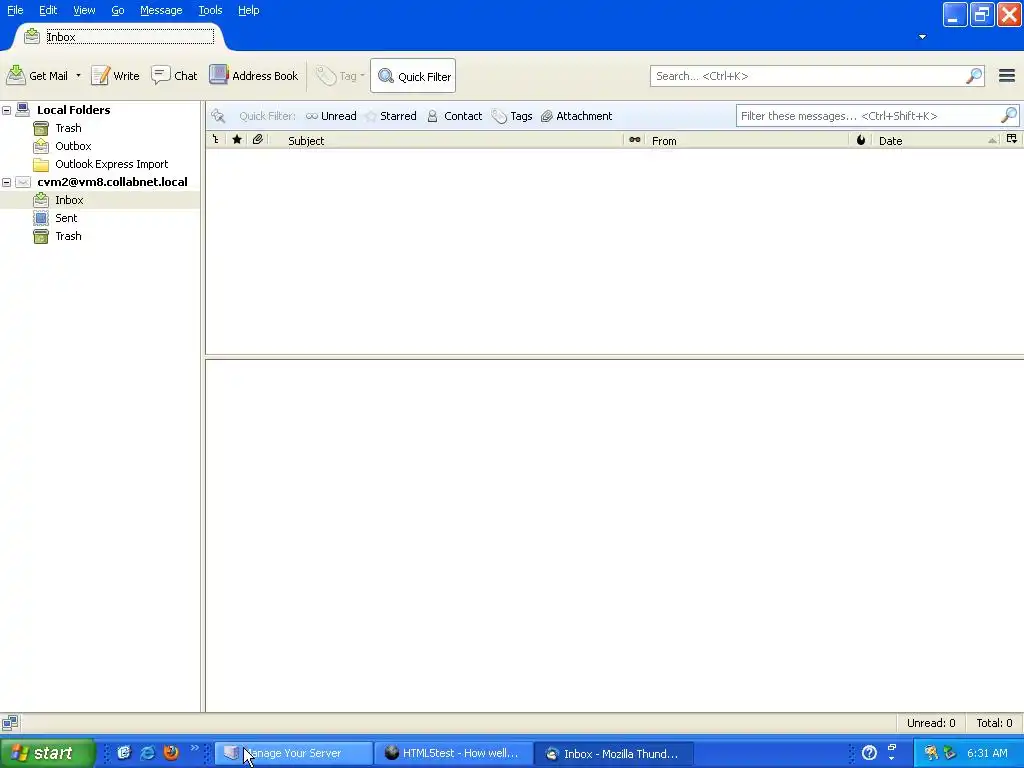
Task: Open the column picker icon
Action: point(1012,139)
